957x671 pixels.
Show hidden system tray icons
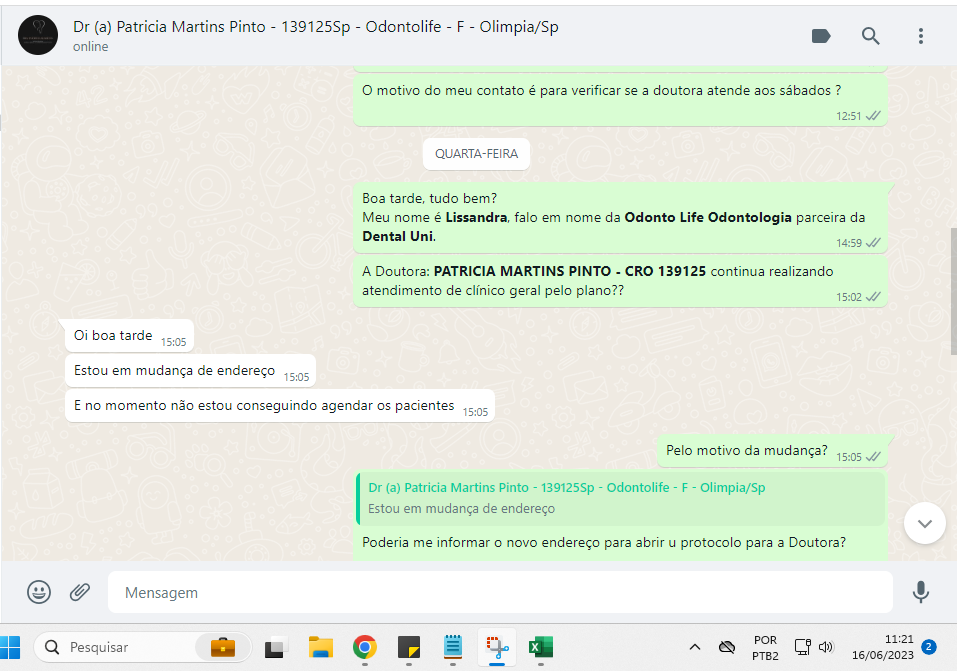click(x=695, y=647)
